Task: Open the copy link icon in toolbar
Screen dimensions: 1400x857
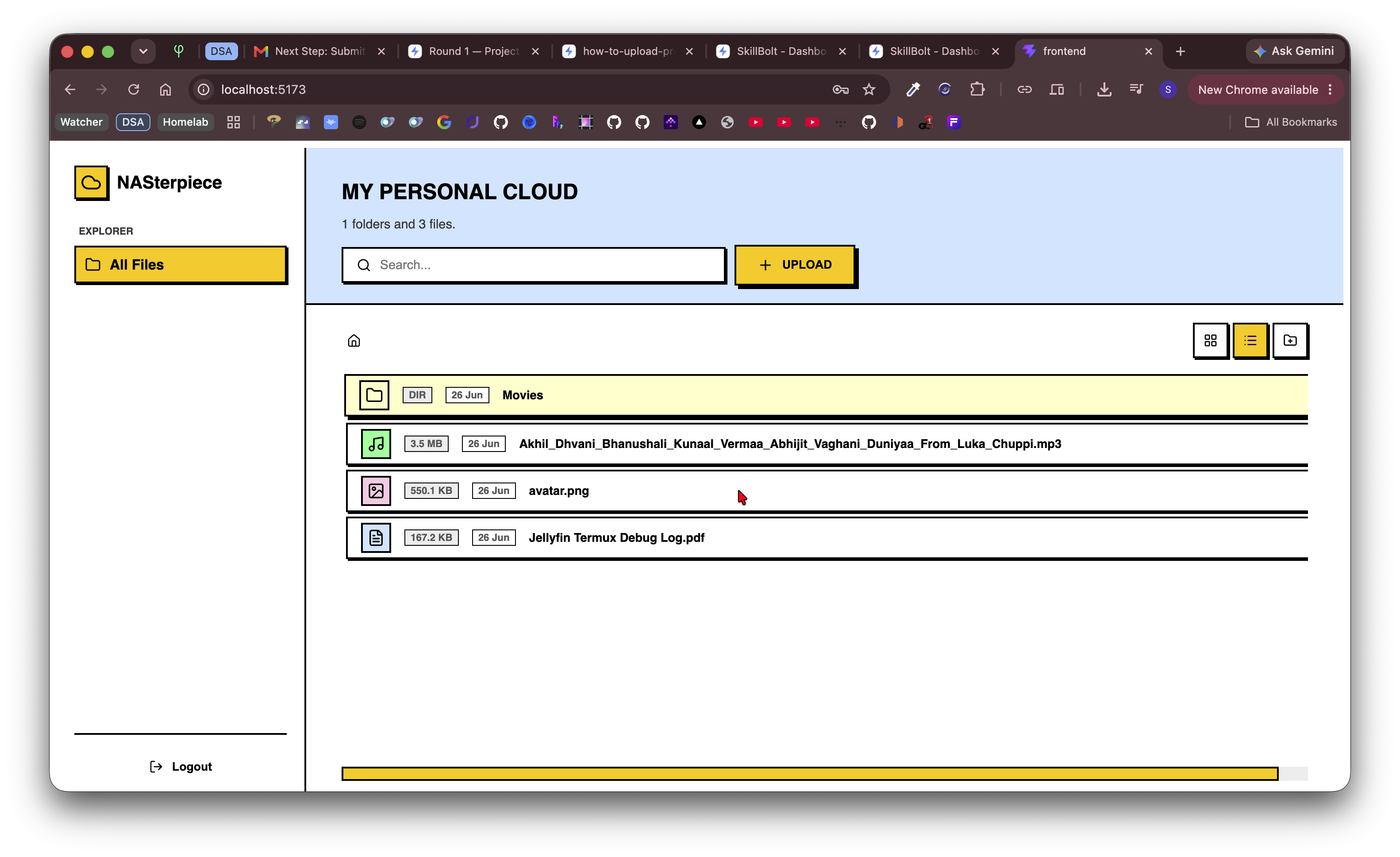Action: pos(1024,89)
